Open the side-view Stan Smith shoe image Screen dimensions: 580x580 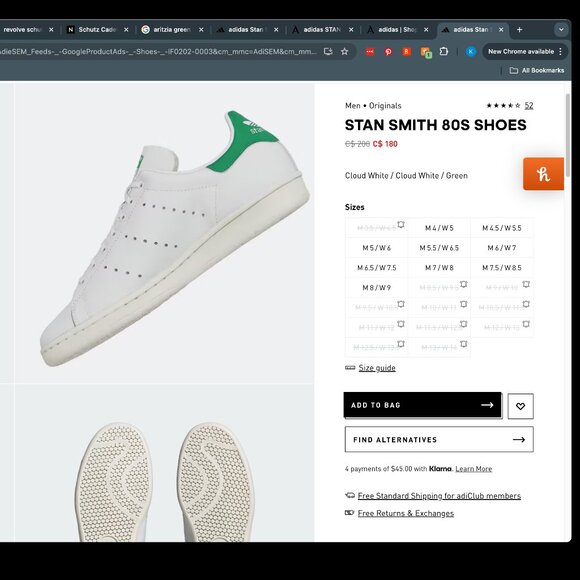[x=165, y=234]
